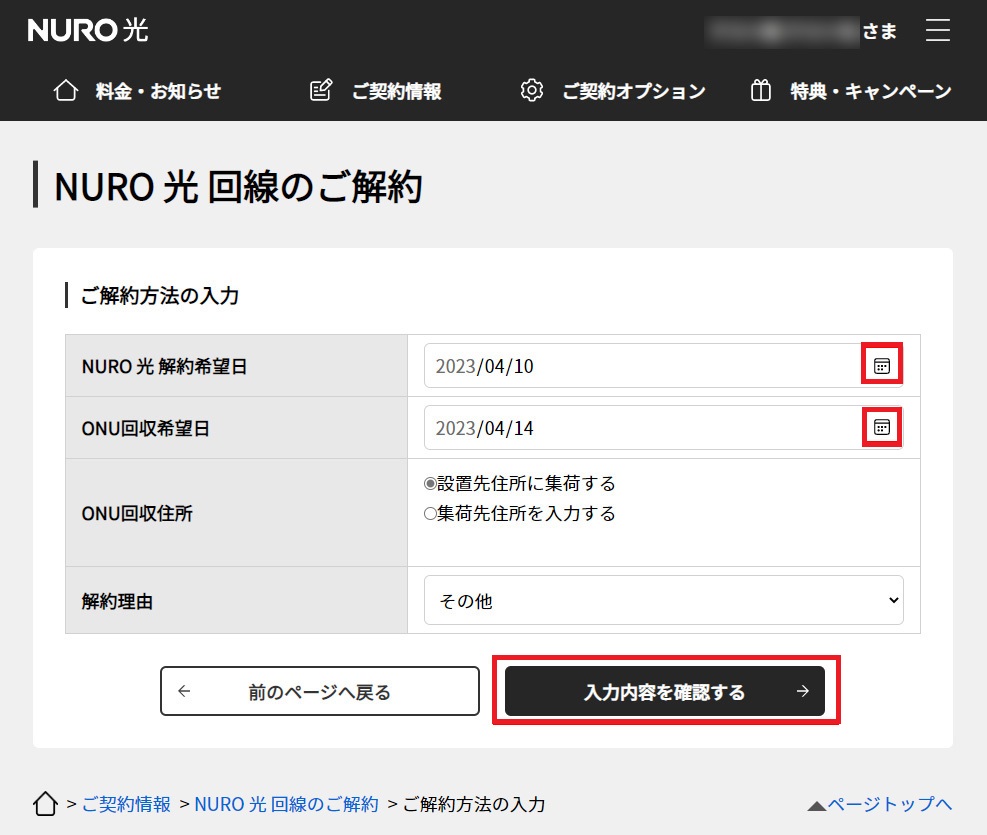
Task: Click the right arrow in 入力内容を確認する button
Action: click(x=803, y=691)
